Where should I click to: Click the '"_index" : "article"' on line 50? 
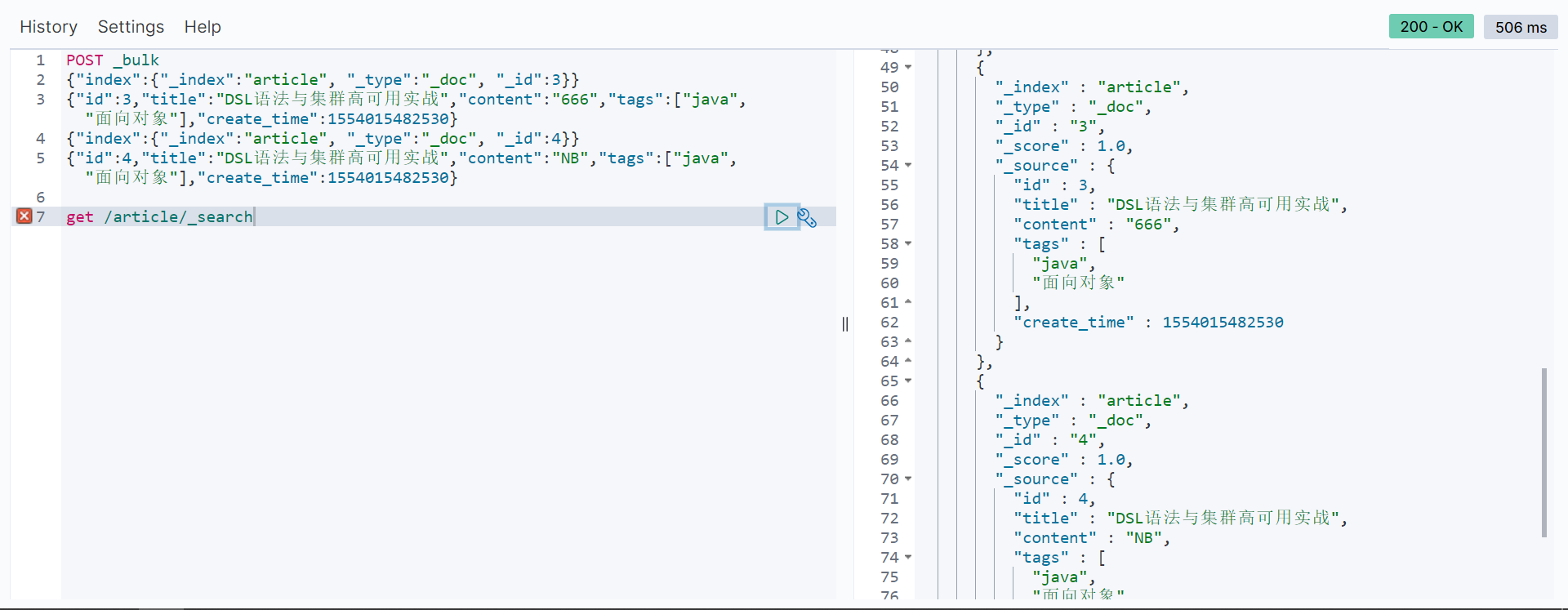pyautogui.click(x=1092, y=87)
